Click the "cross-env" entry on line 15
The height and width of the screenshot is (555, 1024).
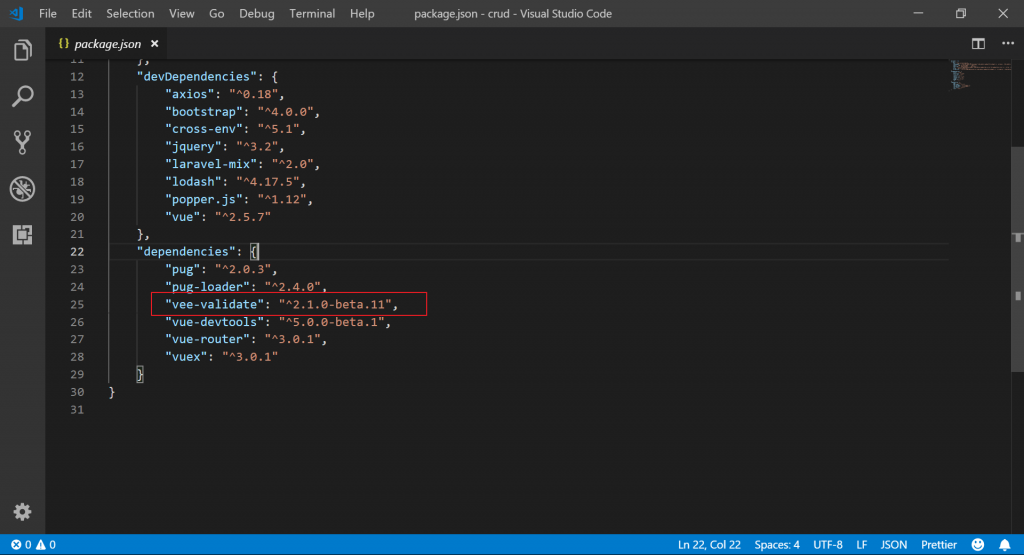pyautogui.click(x=235, y=129)
